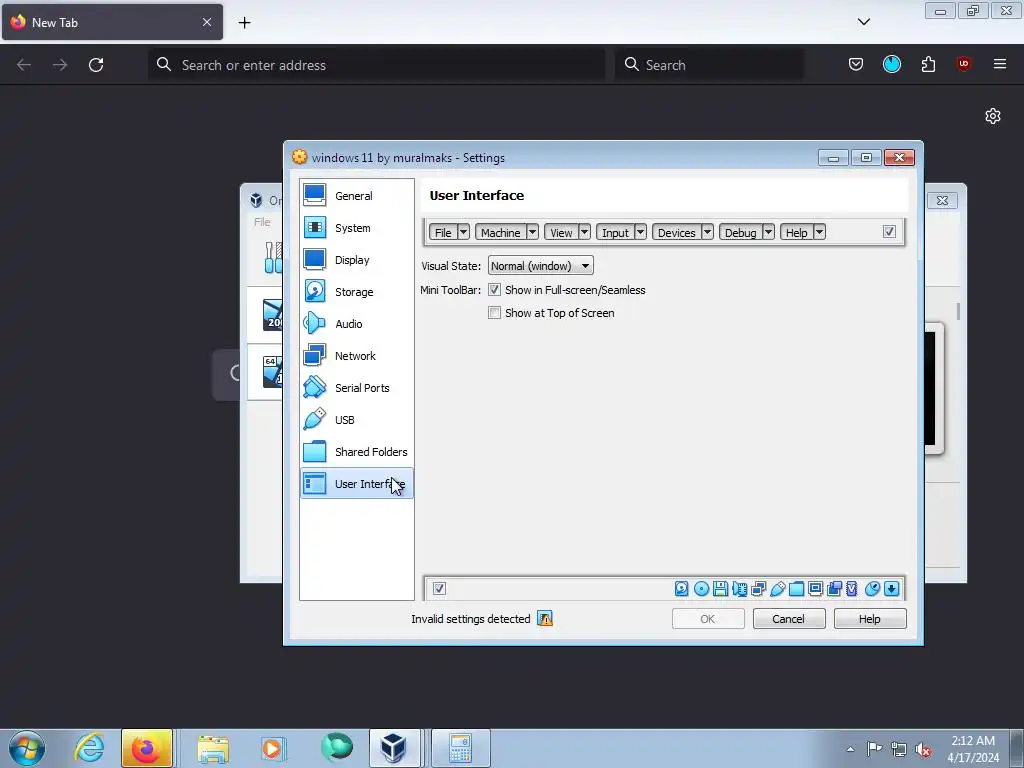
Task: Enable Show at Top of Screen
Action: (x=494, y=313)
